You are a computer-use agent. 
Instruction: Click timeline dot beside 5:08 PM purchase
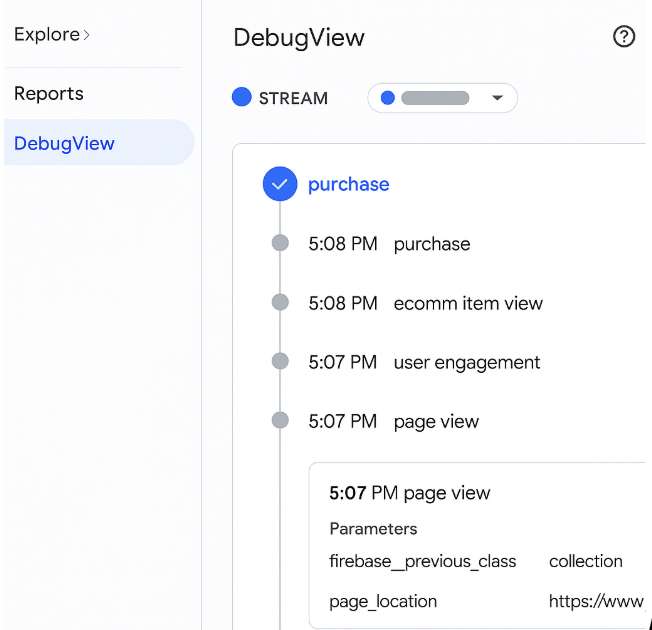(x=280, y=243)
